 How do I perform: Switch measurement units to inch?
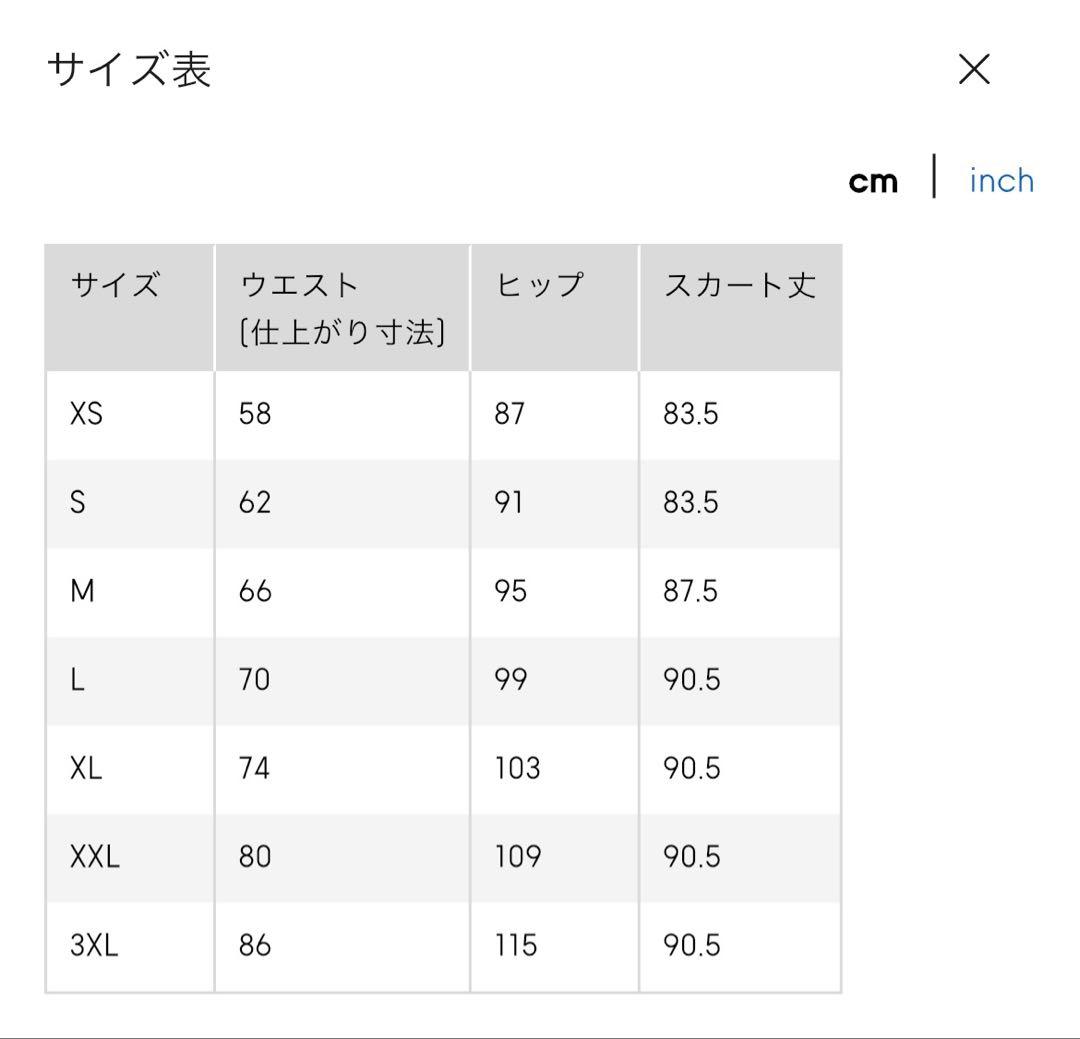coord(1001,181)
